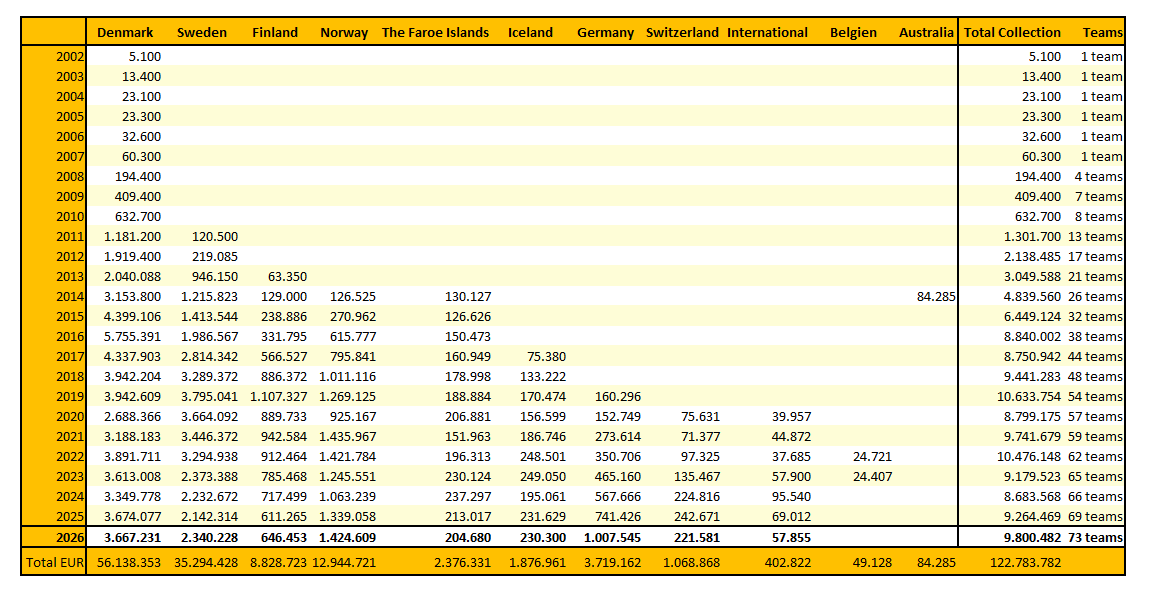The image size is (1149, 615).
Task: Click The Faroe Islands header cell
Action: pos(435,32)
